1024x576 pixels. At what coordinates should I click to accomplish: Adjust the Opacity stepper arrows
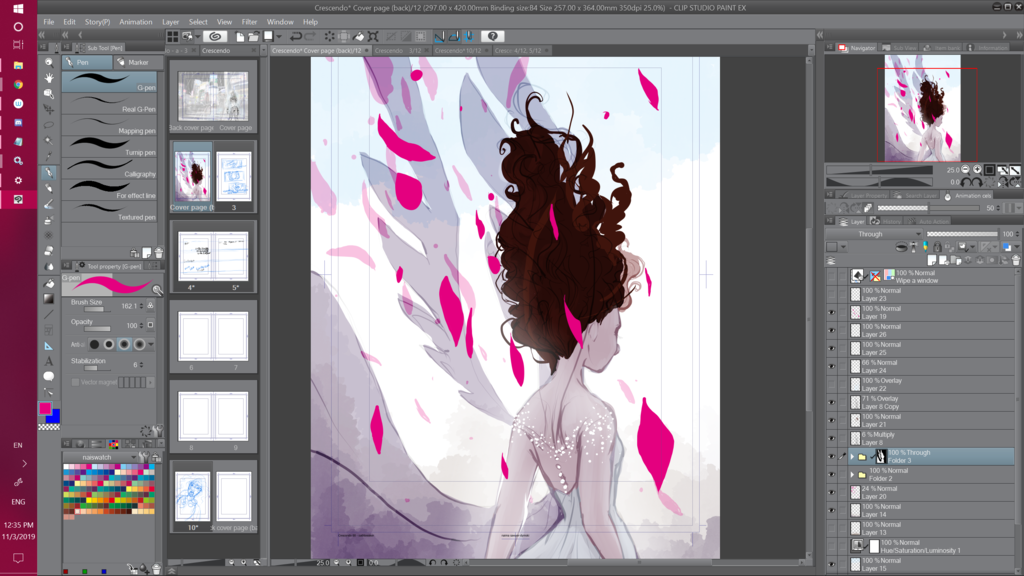[141, 325]
